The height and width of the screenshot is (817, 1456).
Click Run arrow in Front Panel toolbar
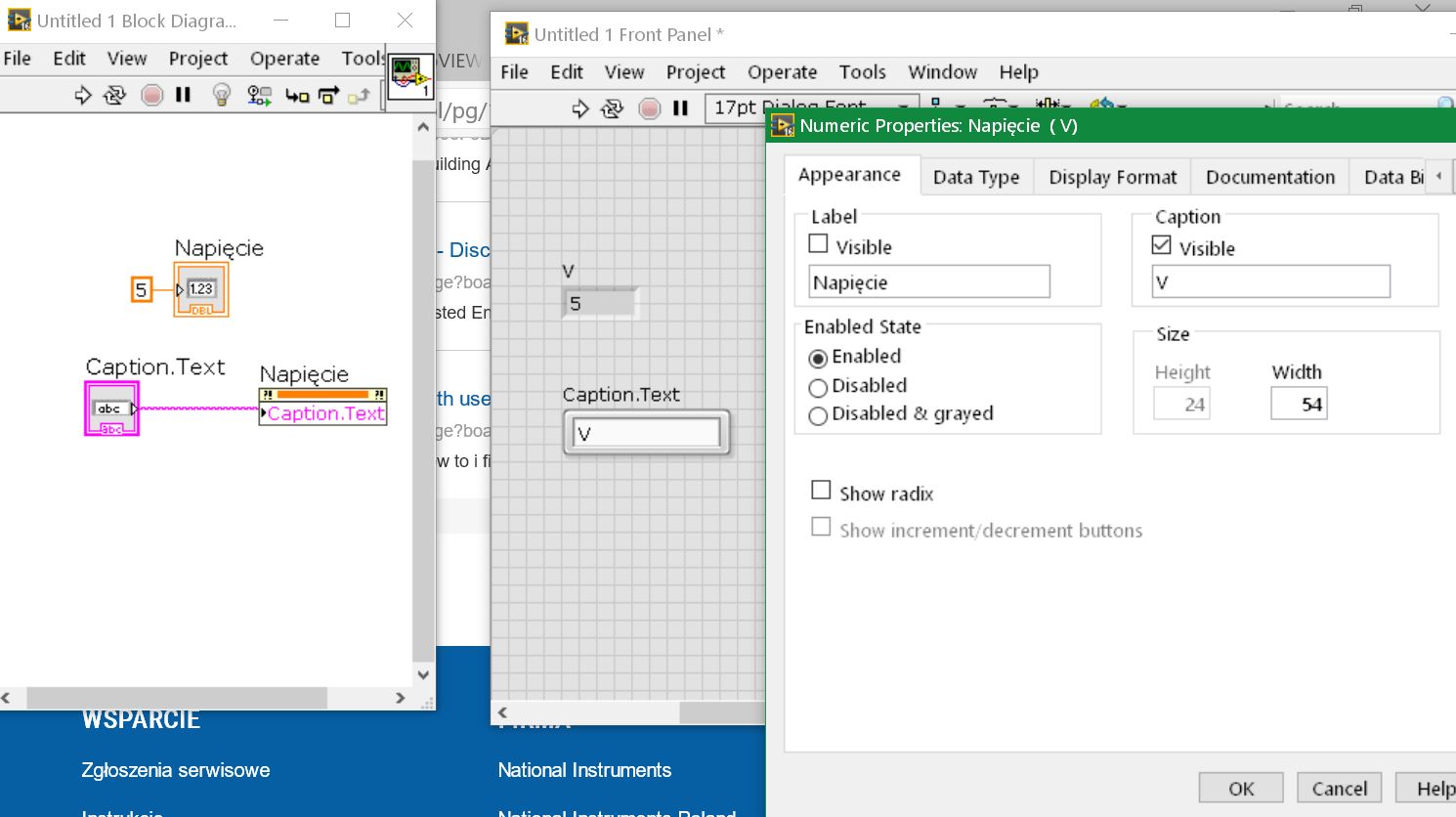coord(580,108)
